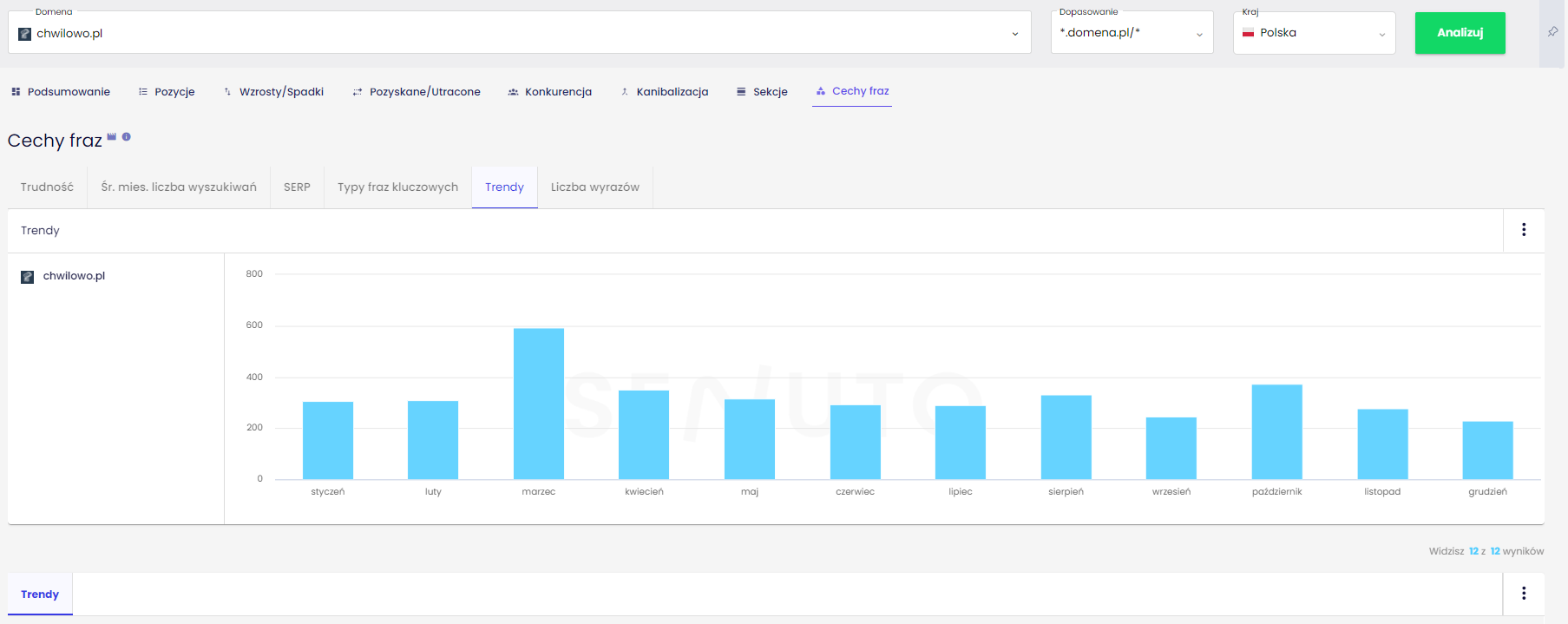This screenshot has width=1568, height=624.
Task: Open the three-dot menu of the Trendy chart panel
Action: tap(1524, 230)
